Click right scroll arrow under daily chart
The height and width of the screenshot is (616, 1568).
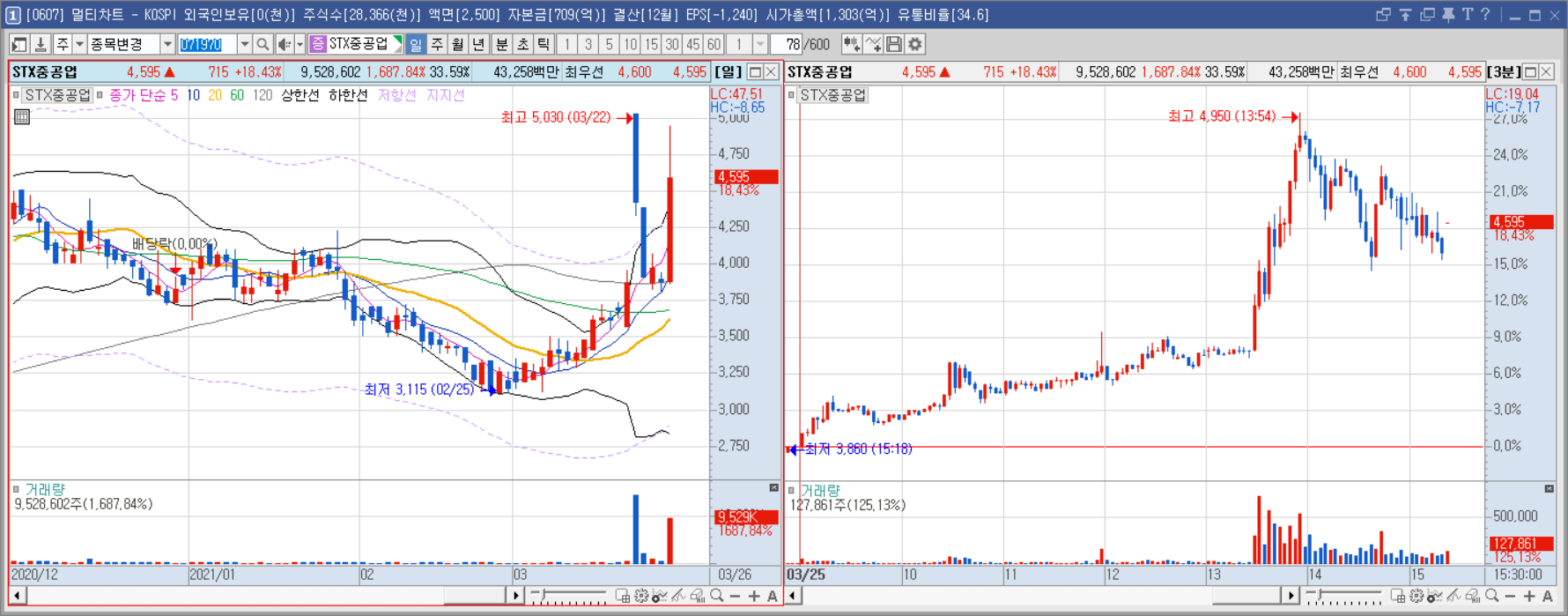516,596
